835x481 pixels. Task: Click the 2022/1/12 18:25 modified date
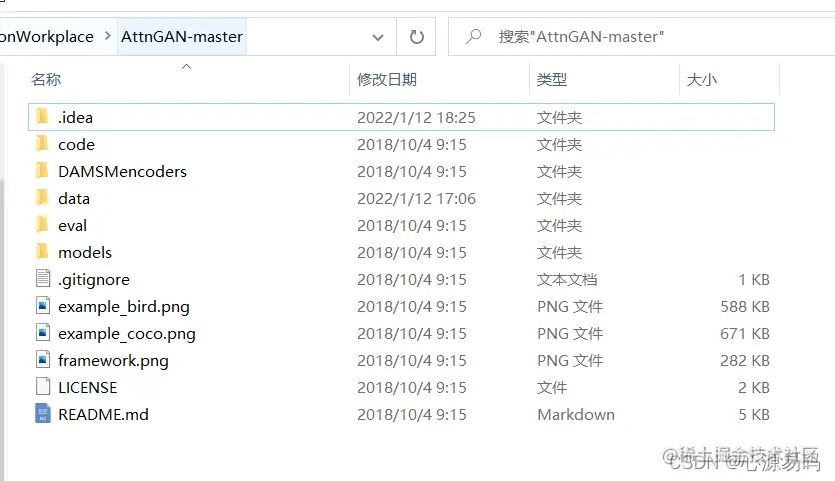[416, 117]
